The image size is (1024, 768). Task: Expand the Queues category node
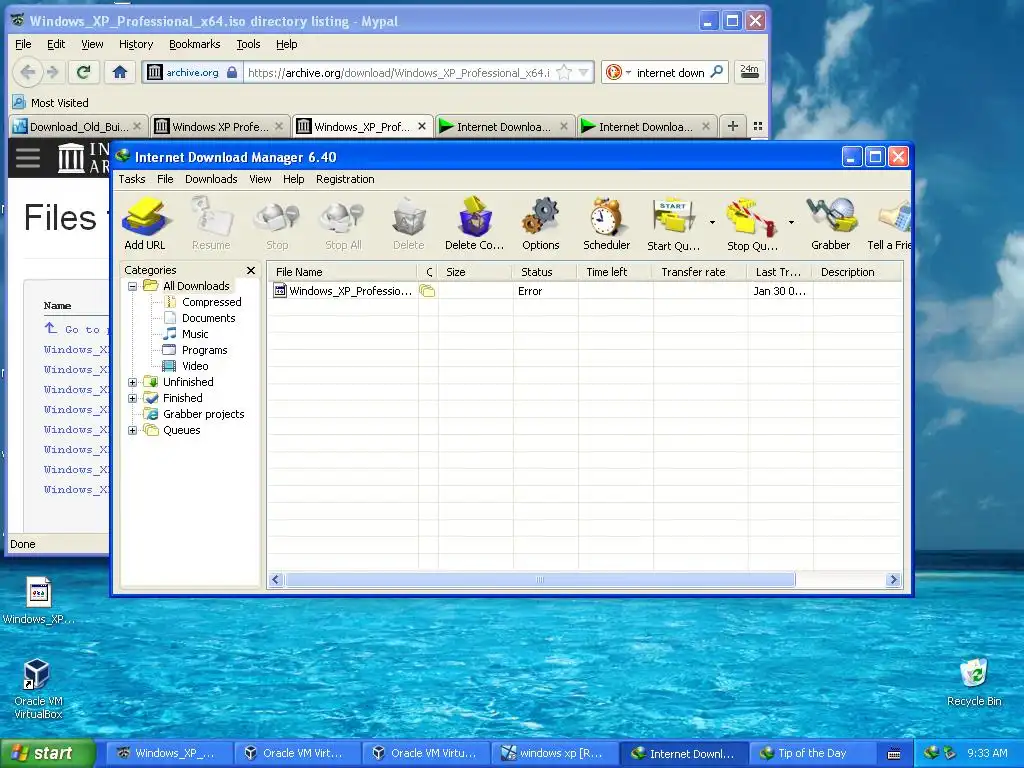click(x=133, y=430)
